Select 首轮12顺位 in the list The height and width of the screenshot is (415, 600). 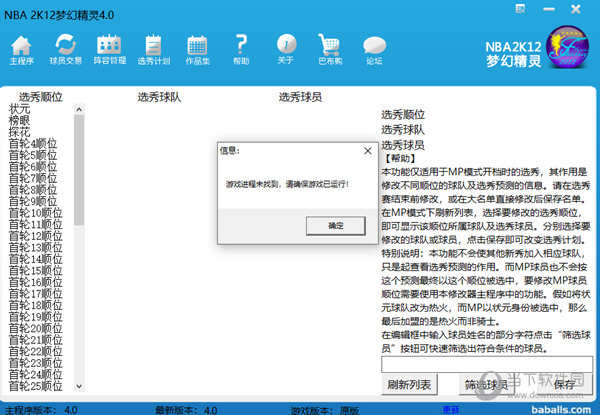pyautogui.click(x=36, y=236)
